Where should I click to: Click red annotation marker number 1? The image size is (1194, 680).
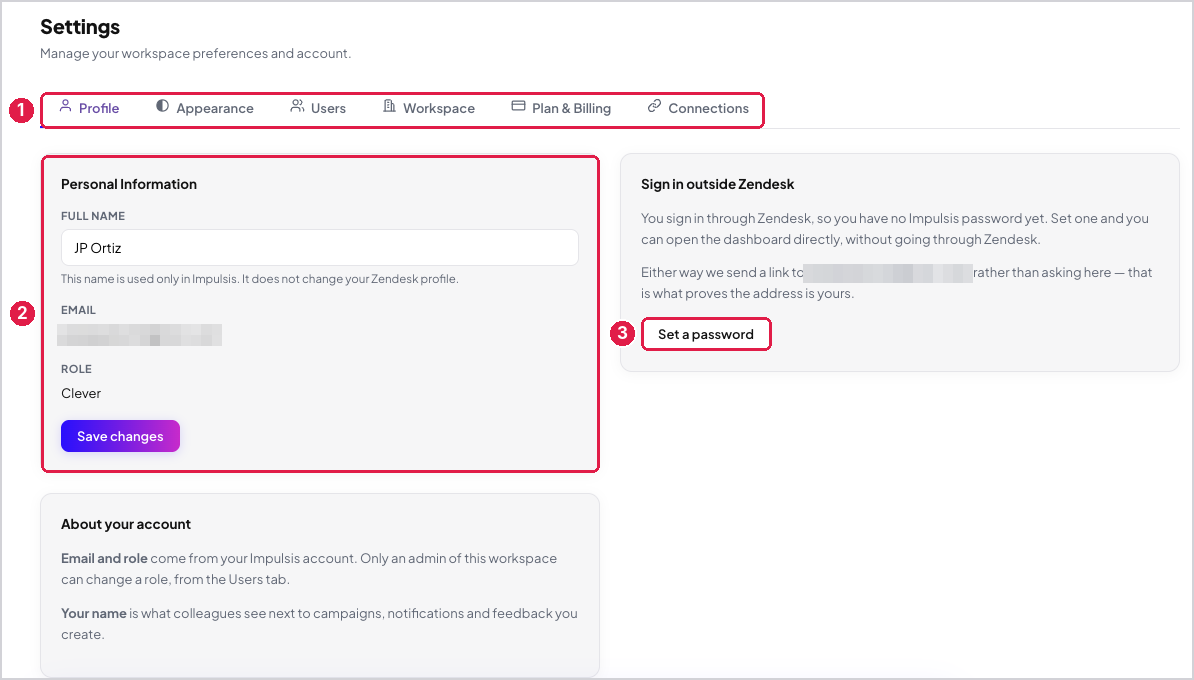point(21,110)
